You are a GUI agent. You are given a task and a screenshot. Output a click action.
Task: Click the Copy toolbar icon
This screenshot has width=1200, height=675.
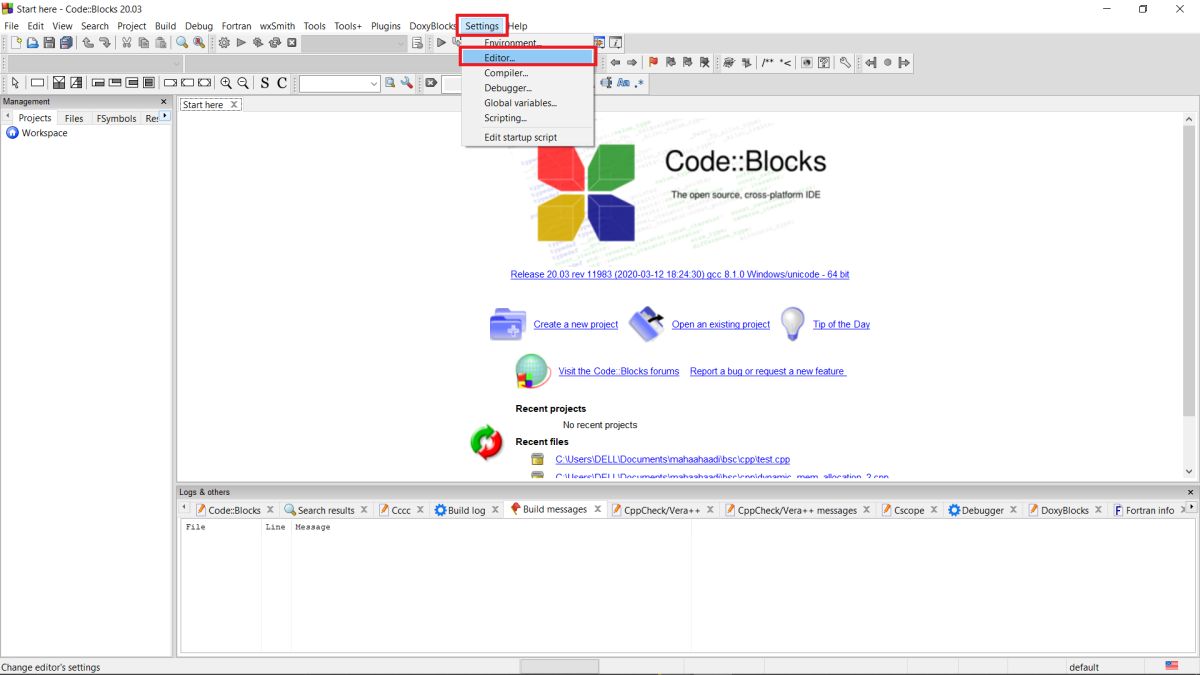coord(144,43)
